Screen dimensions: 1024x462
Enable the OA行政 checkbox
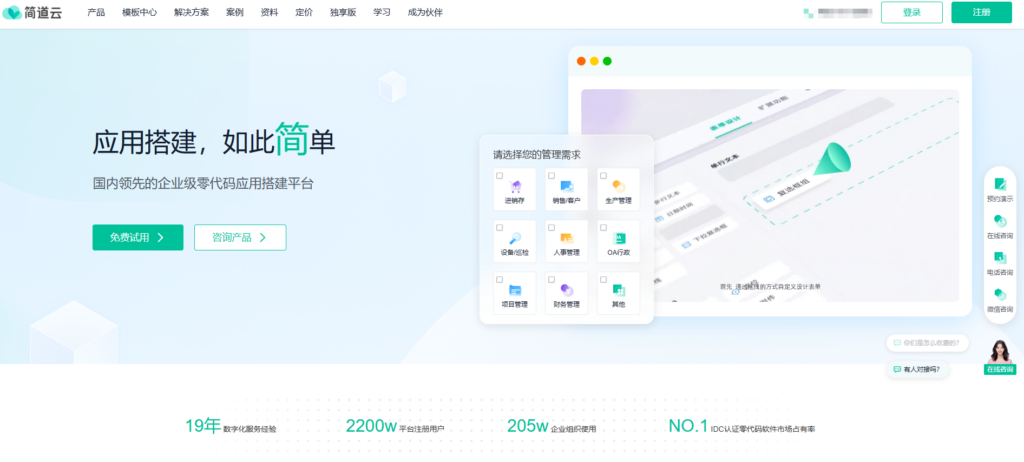(x=603, y=227)
